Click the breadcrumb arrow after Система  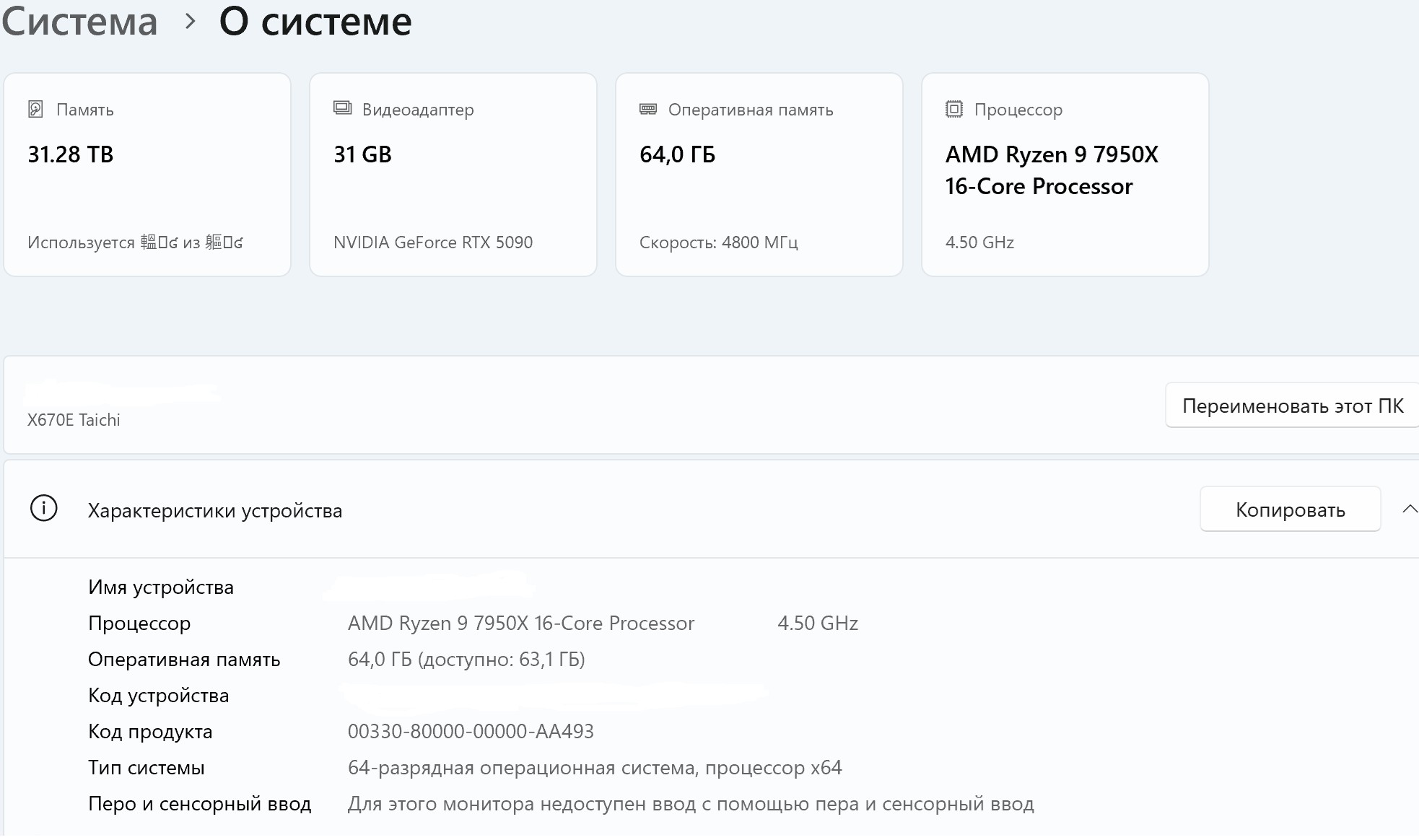pos(191,22)
